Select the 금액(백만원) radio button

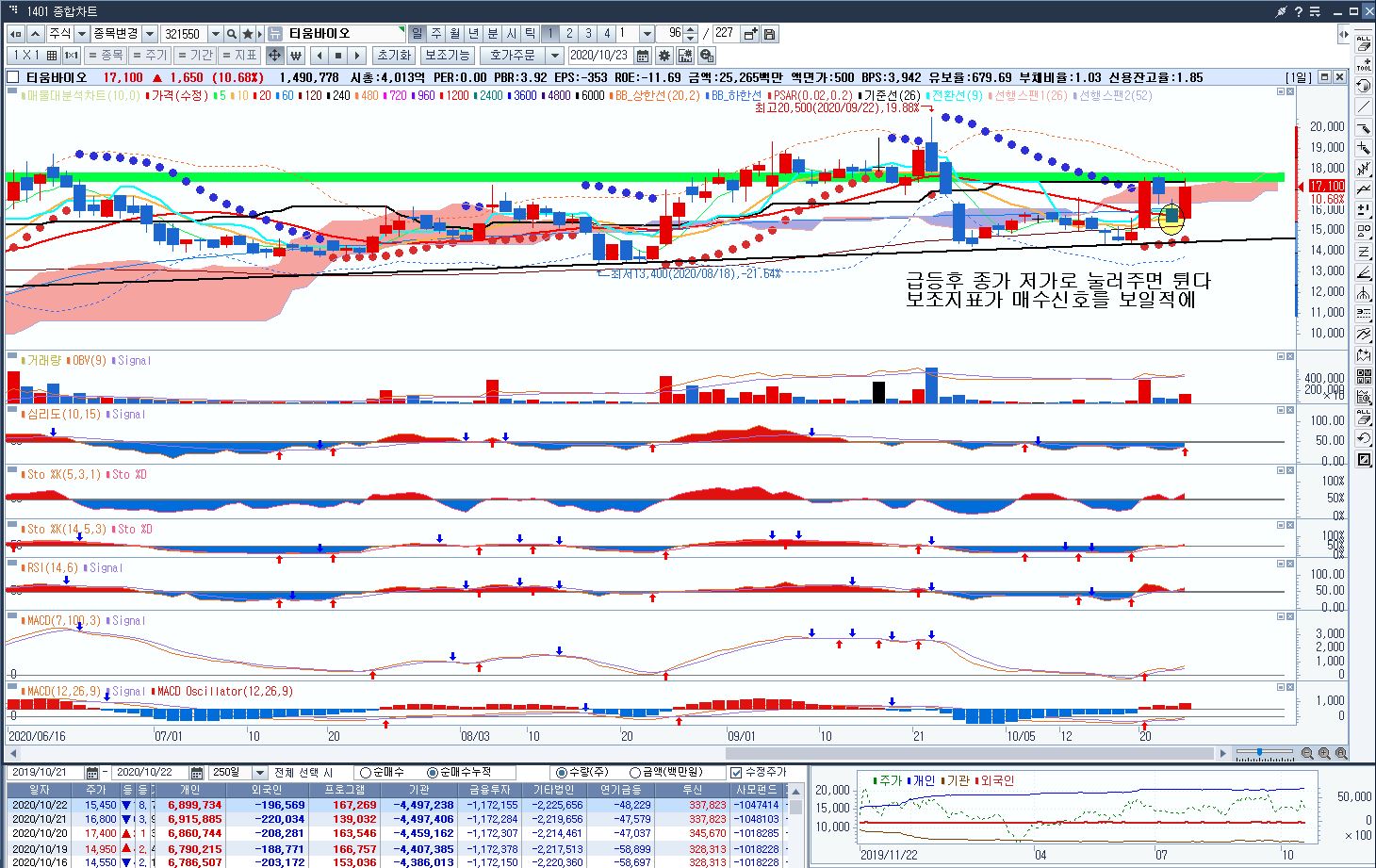click(x=635, y=773)
